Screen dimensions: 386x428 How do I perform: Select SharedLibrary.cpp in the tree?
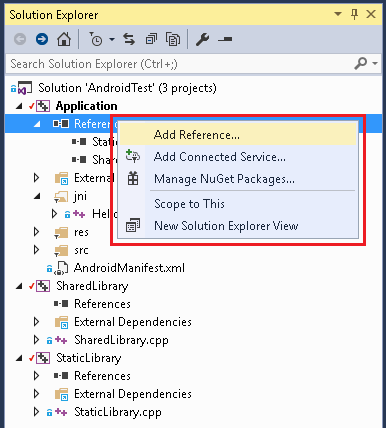[x=121, y=340]
